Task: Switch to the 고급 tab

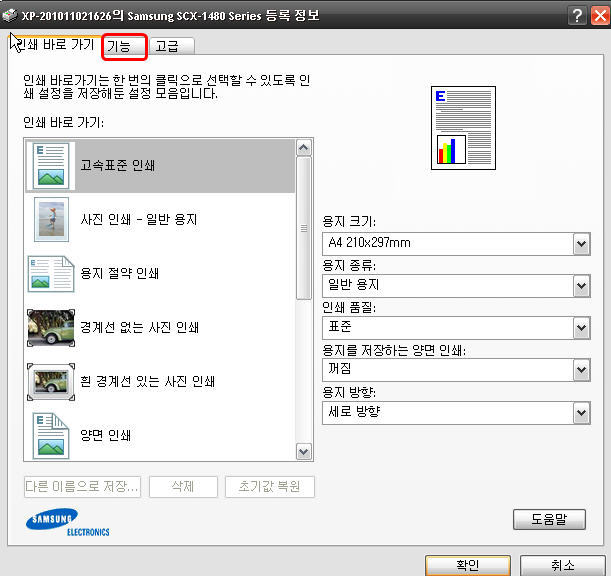Action: (167, 45)
